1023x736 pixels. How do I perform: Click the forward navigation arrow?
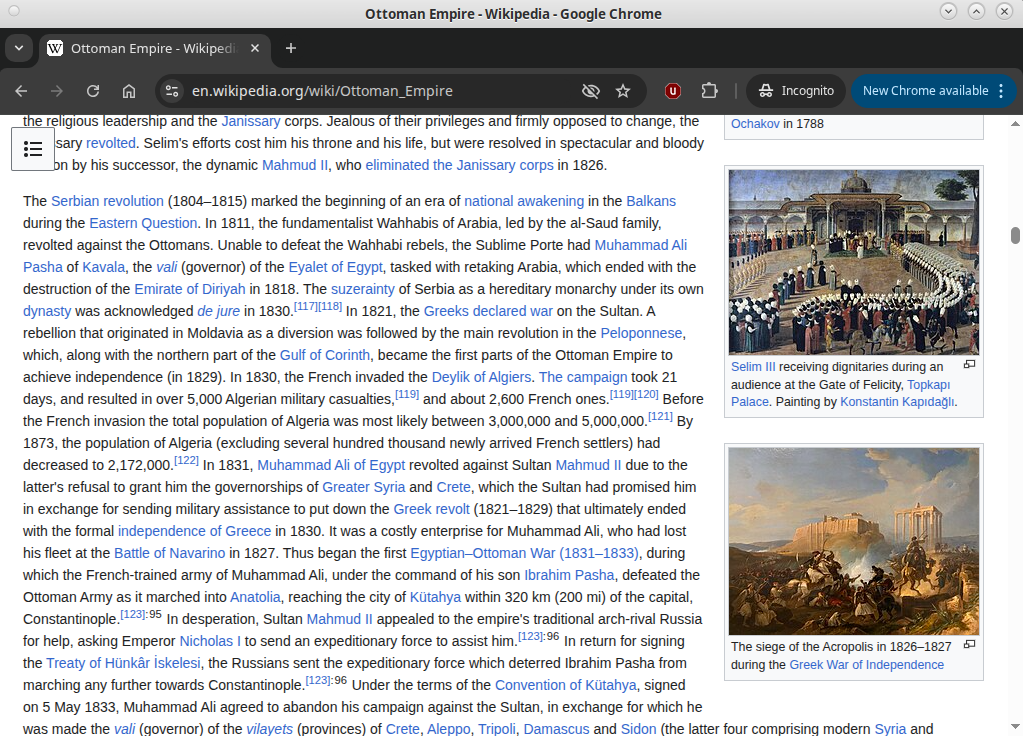tap(57, 91)
